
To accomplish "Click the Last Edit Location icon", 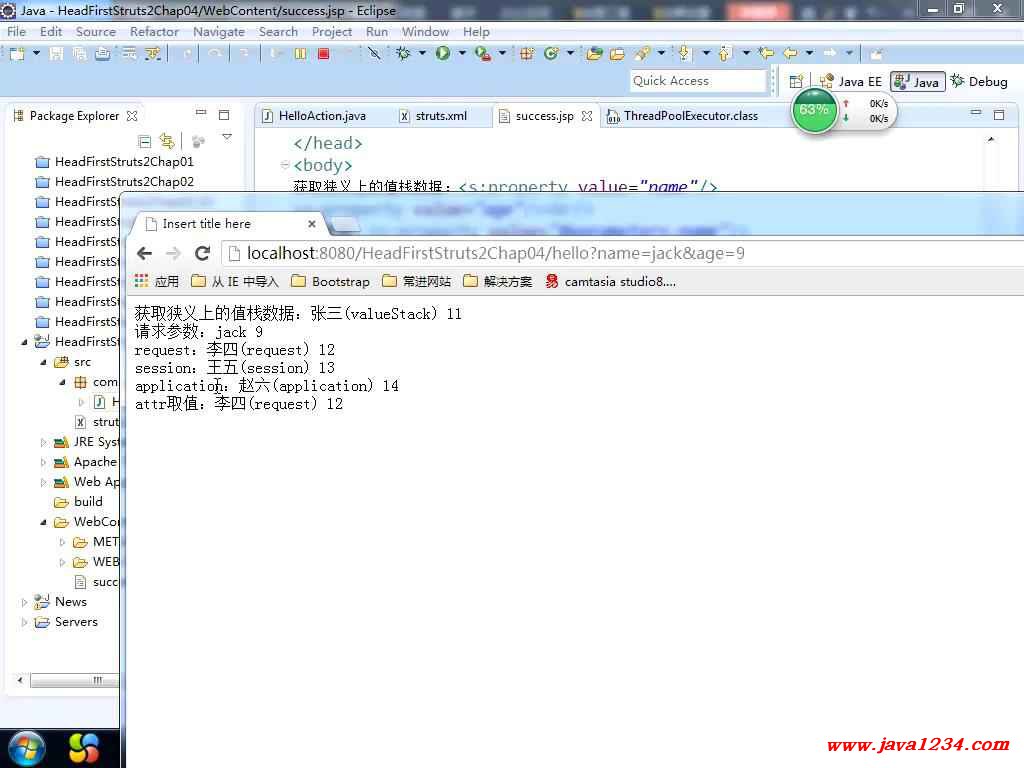I will (766, 54).
